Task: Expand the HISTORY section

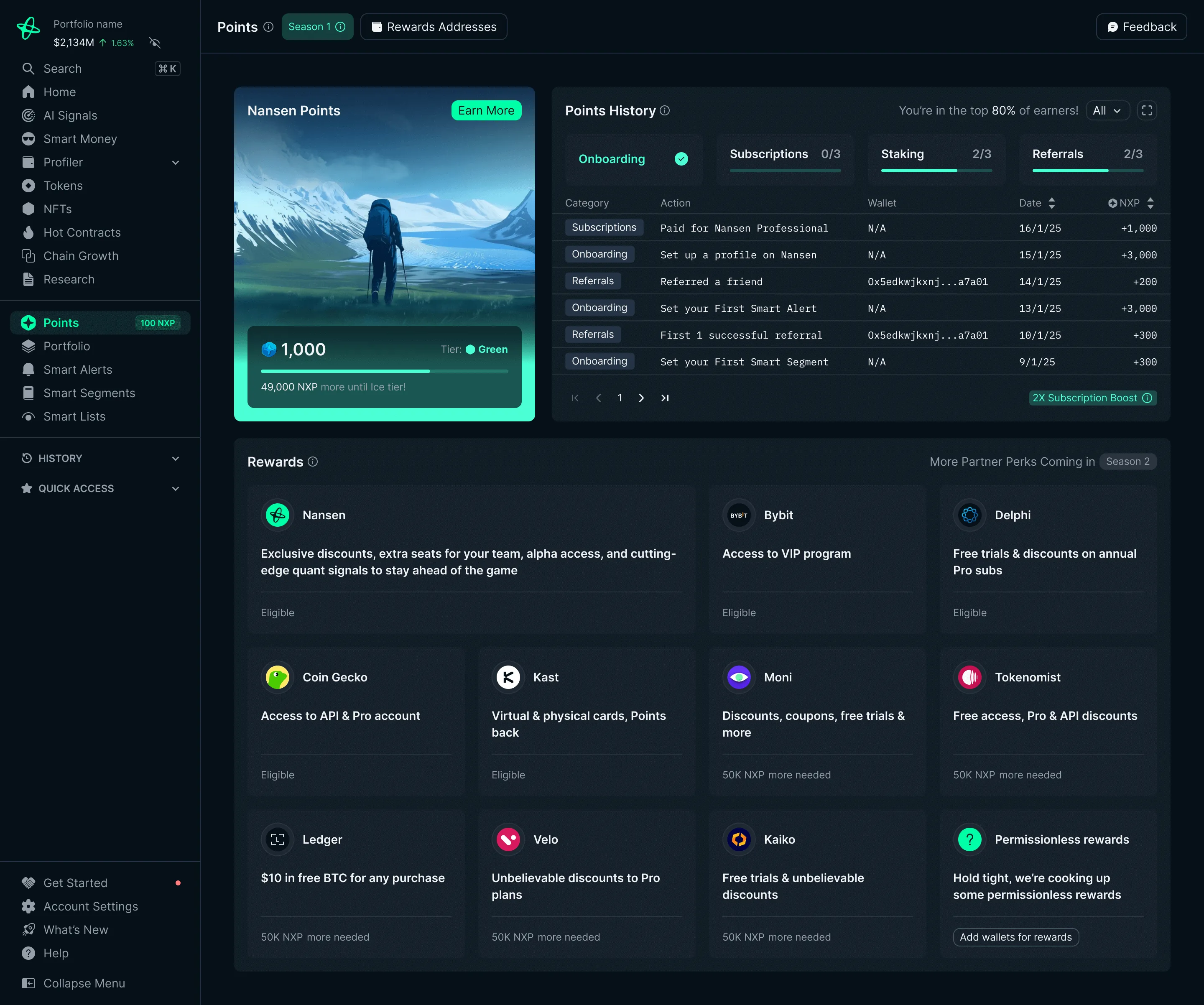Action: point(176,459)
